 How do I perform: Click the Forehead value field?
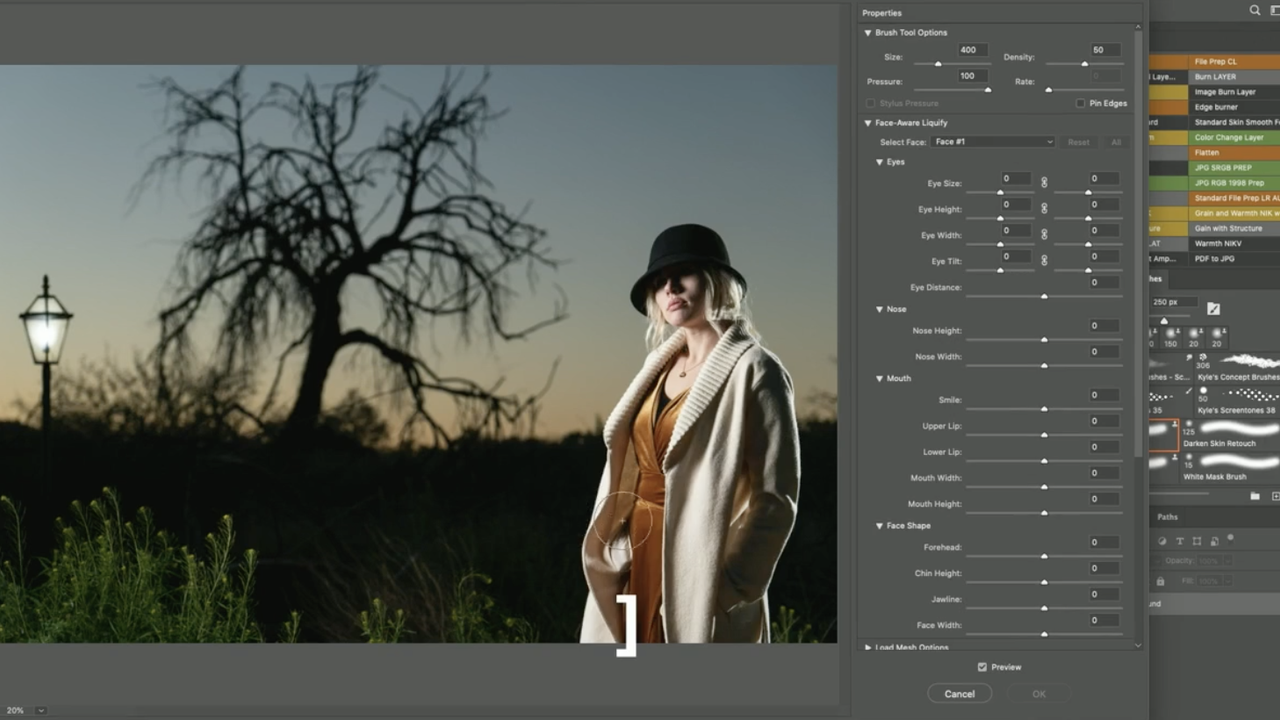(1103, 542)
